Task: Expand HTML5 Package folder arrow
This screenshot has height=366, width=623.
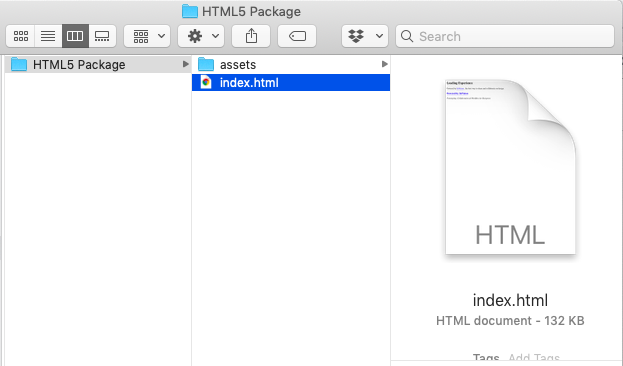Action: click(x=185, y=64)
